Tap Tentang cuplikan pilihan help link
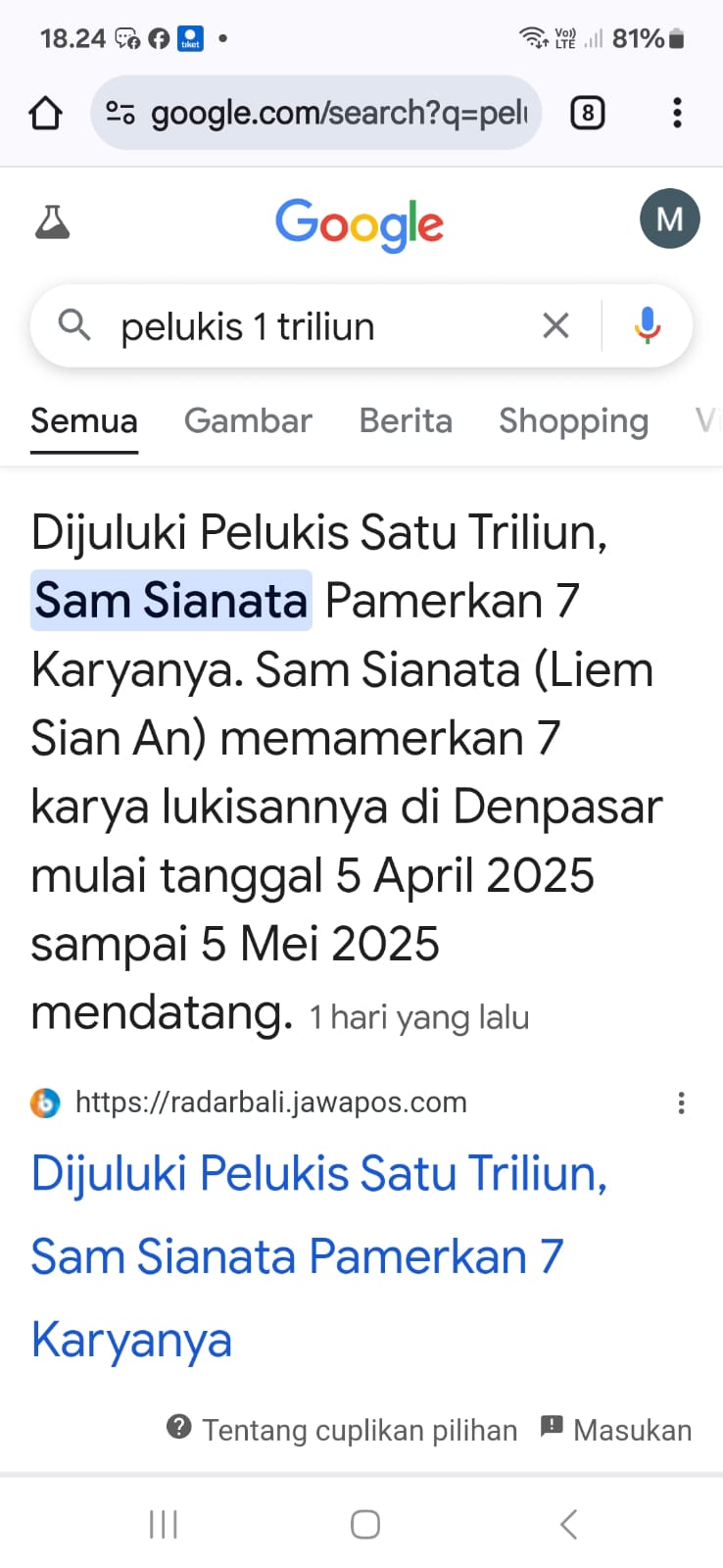Image resolution: width=723 pixels, height=1568 pixels. (343, 1430)
